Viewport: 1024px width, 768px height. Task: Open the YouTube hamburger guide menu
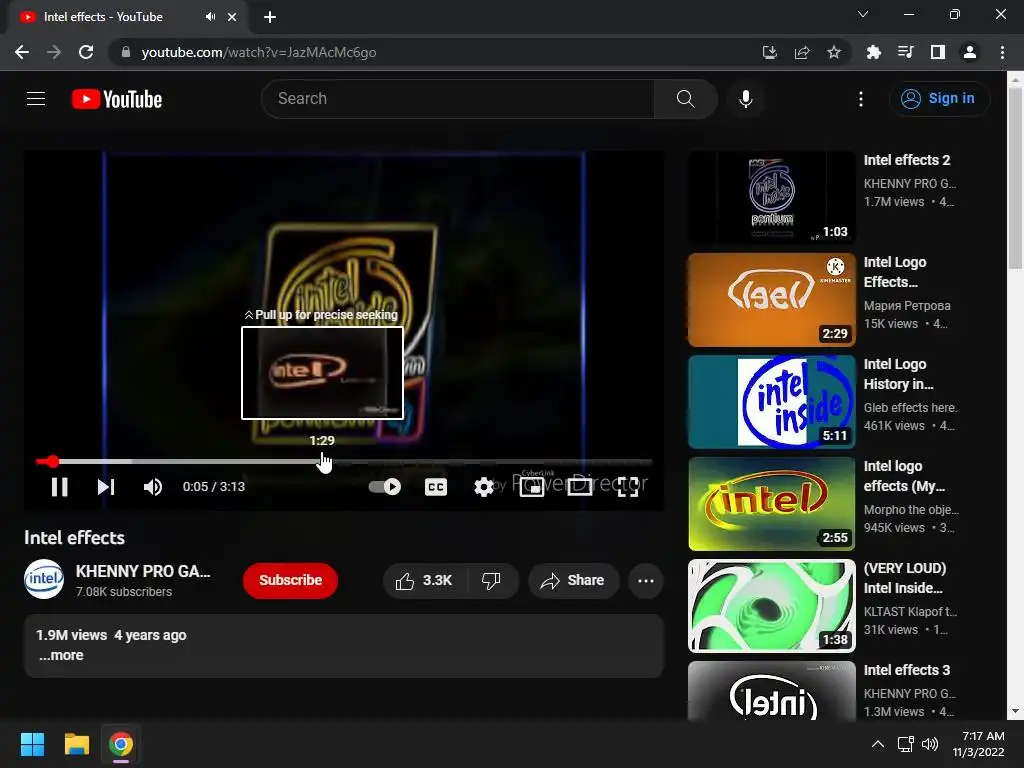pyautogui.click(x=36, y=99)
